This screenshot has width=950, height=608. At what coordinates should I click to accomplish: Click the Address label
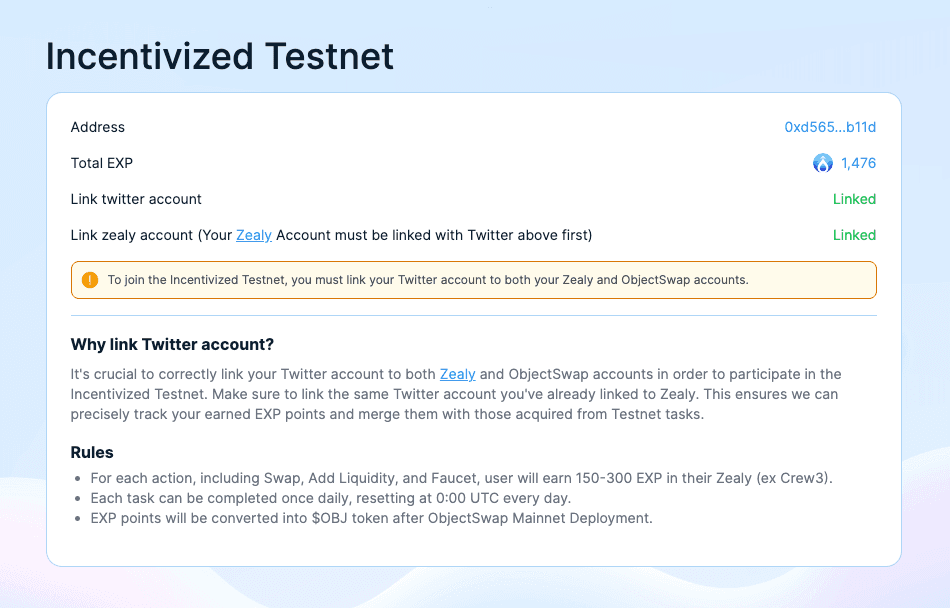click(x=98, y=127)
